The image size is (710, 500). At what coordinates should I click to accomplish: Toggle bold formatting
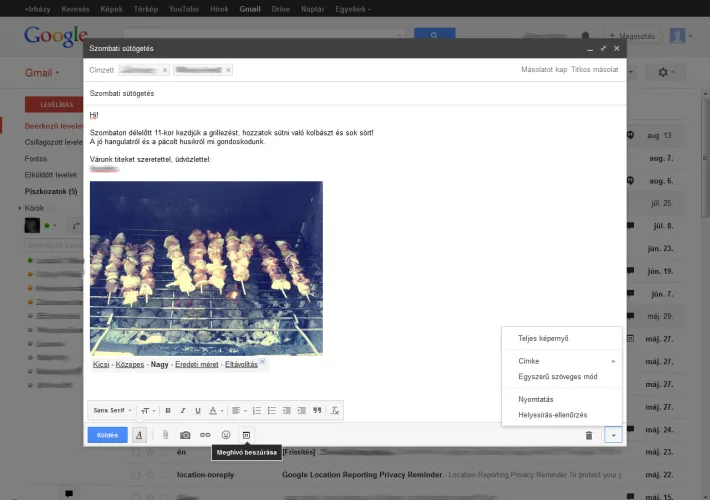168,410
